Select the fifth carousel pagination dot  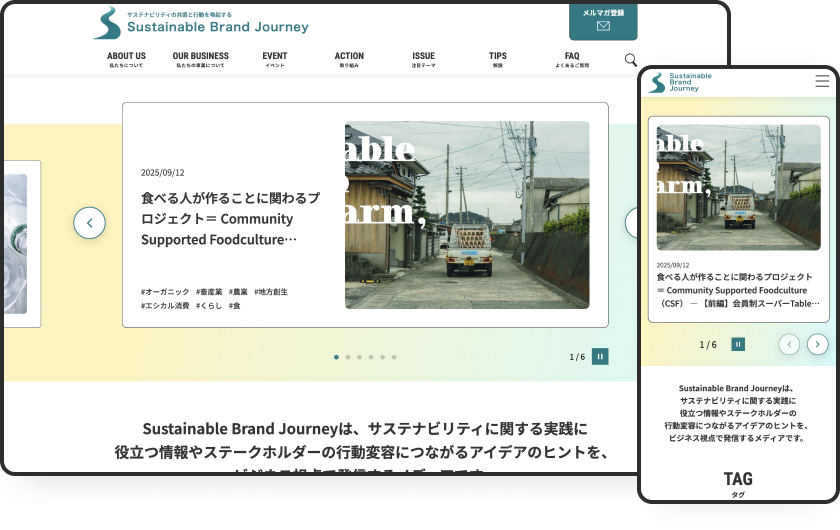(x=382, y=357)
